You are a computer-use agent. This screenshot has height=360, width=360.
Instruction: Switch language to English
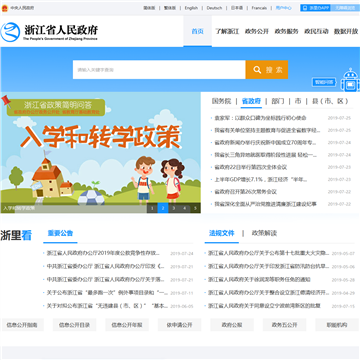point(191,8)
